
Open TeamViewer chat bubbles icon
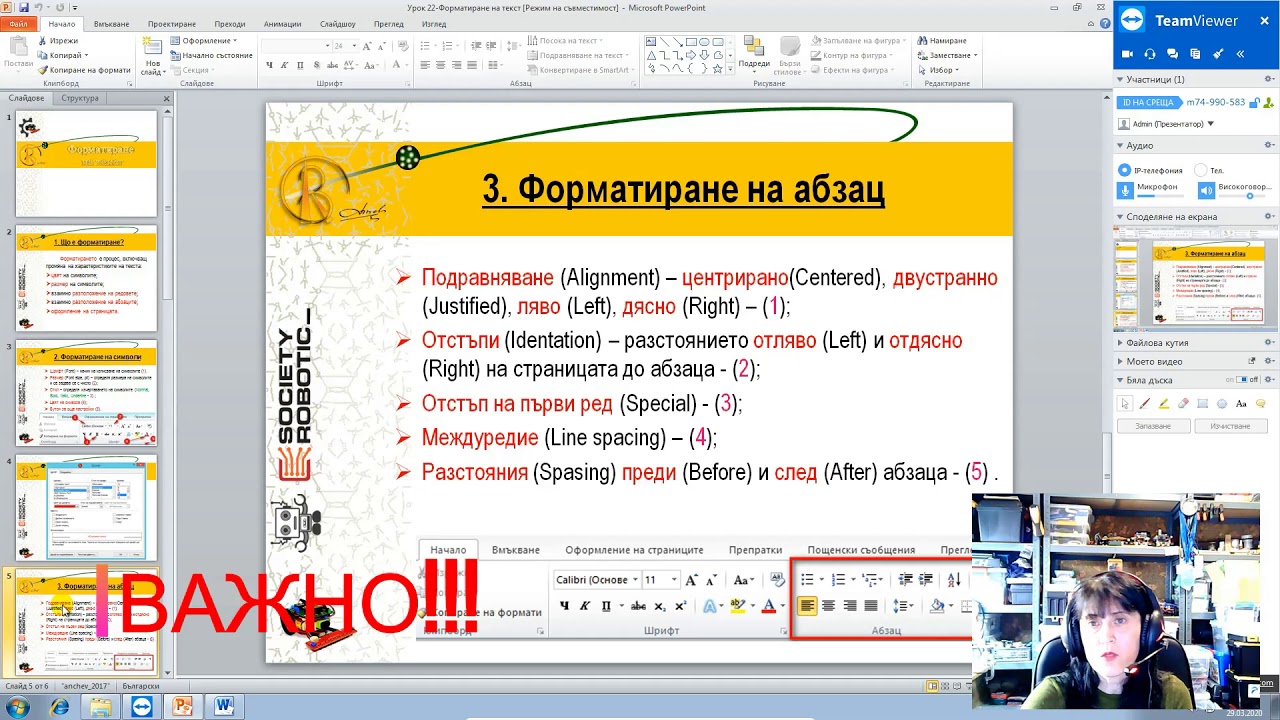click(x=1172, y=54)
